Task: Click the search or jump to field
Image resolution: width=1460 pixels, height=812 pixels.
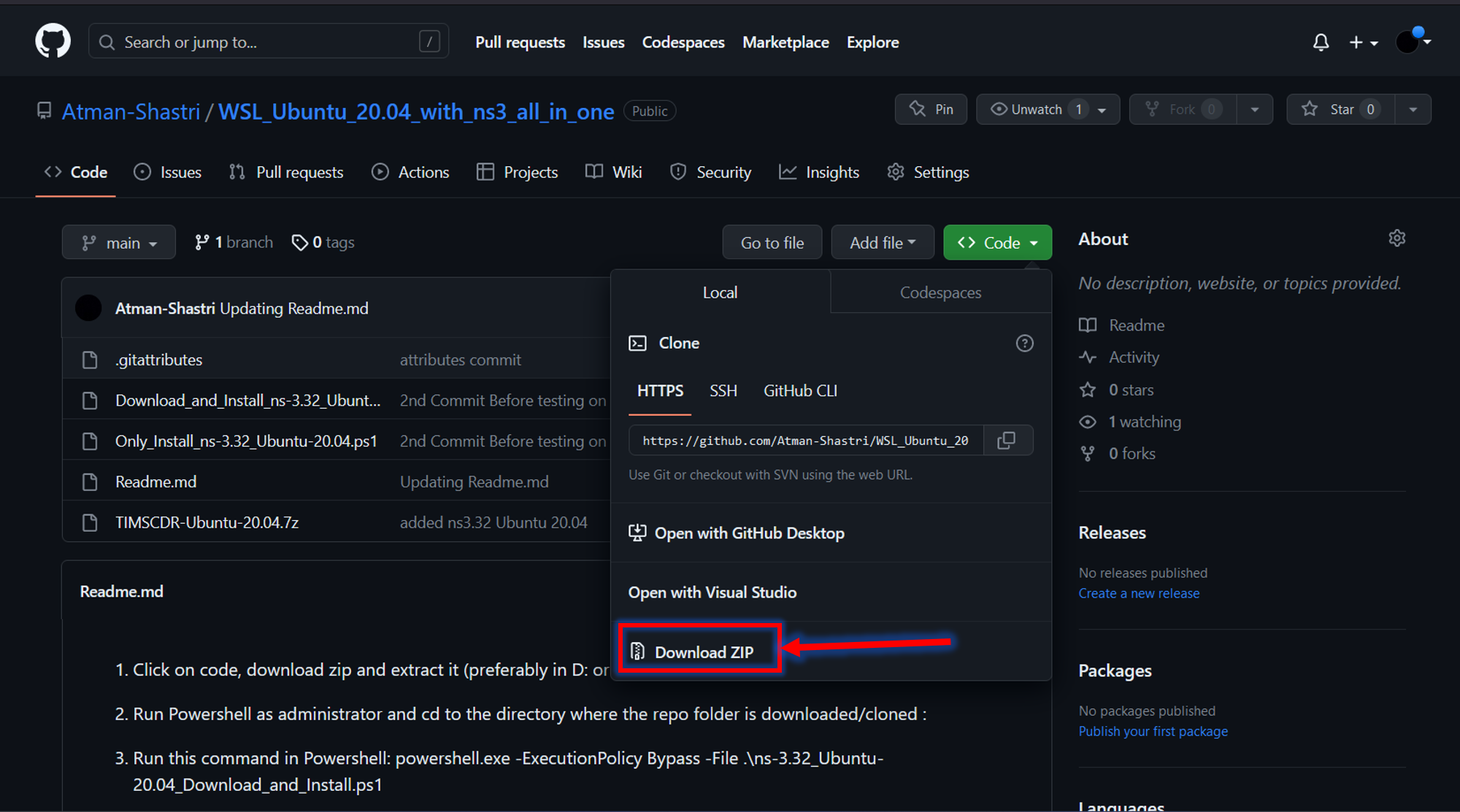Action: [268, 42]
